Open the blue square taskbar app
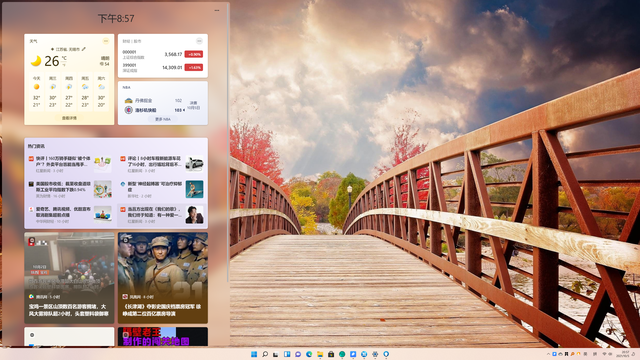 353,354
